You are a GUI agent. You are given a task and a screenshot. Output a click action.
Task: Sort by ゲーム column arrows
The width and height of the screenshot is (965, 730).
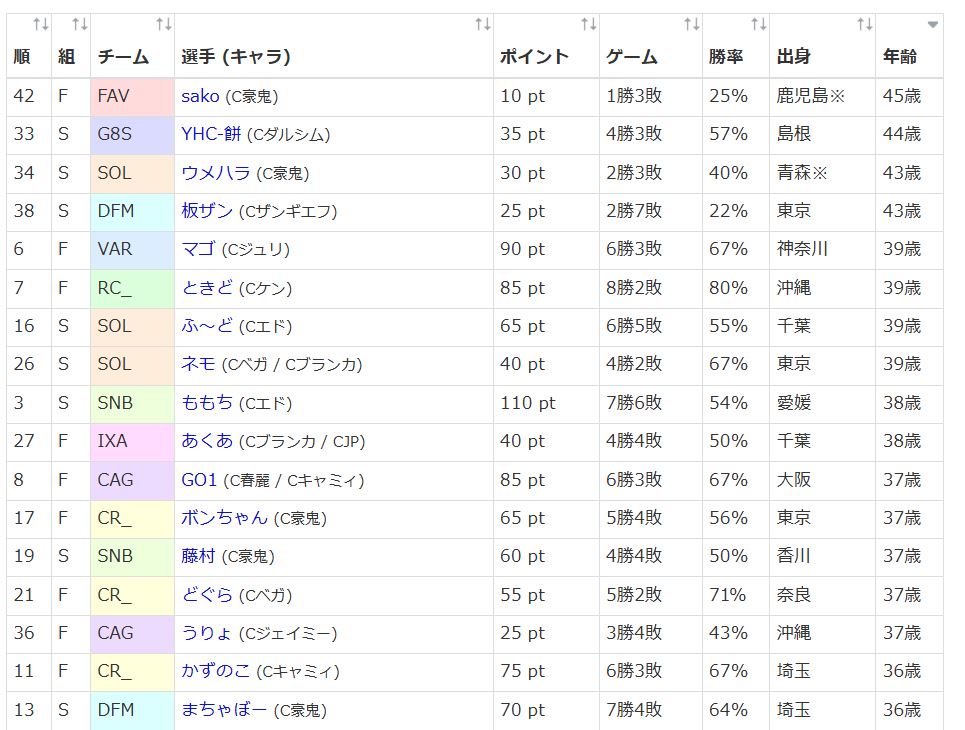tap(692, 23)
